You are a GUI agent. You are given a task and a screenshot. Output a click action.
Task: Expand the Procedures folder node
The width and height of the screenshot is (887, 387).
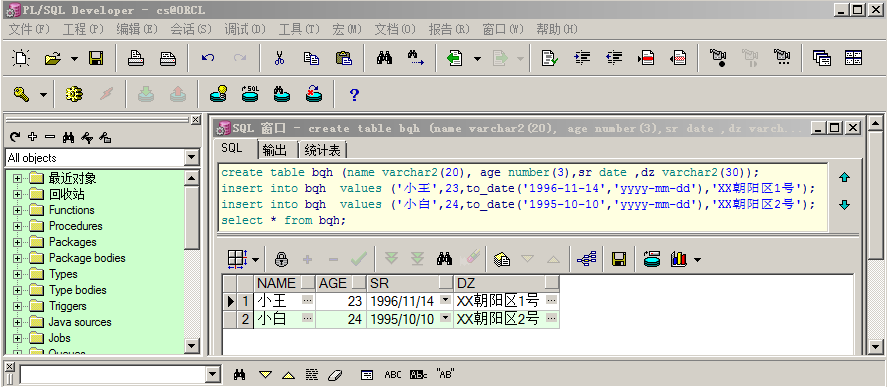pyautogui.click(x=18, y=226)
